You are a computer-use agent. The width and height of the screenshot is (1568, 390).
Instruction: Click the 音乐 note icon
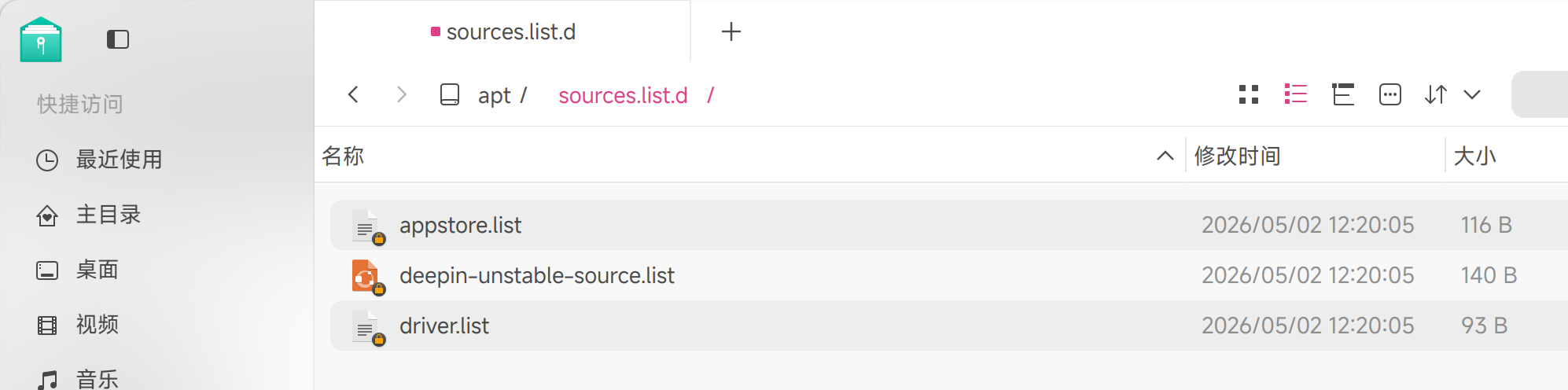coord(47,381)
